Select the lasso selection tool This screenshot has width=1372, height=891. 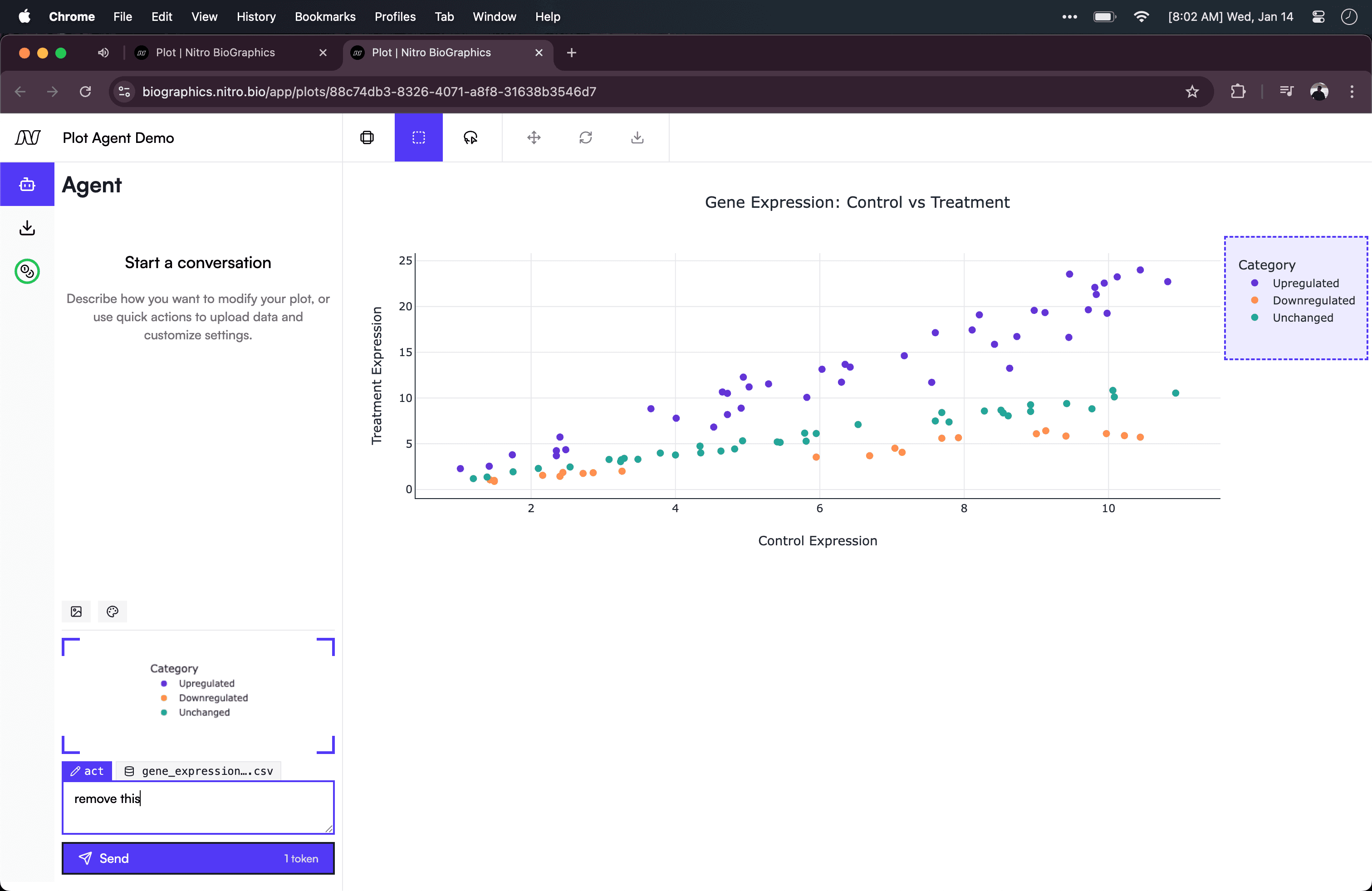pos(470,137)
